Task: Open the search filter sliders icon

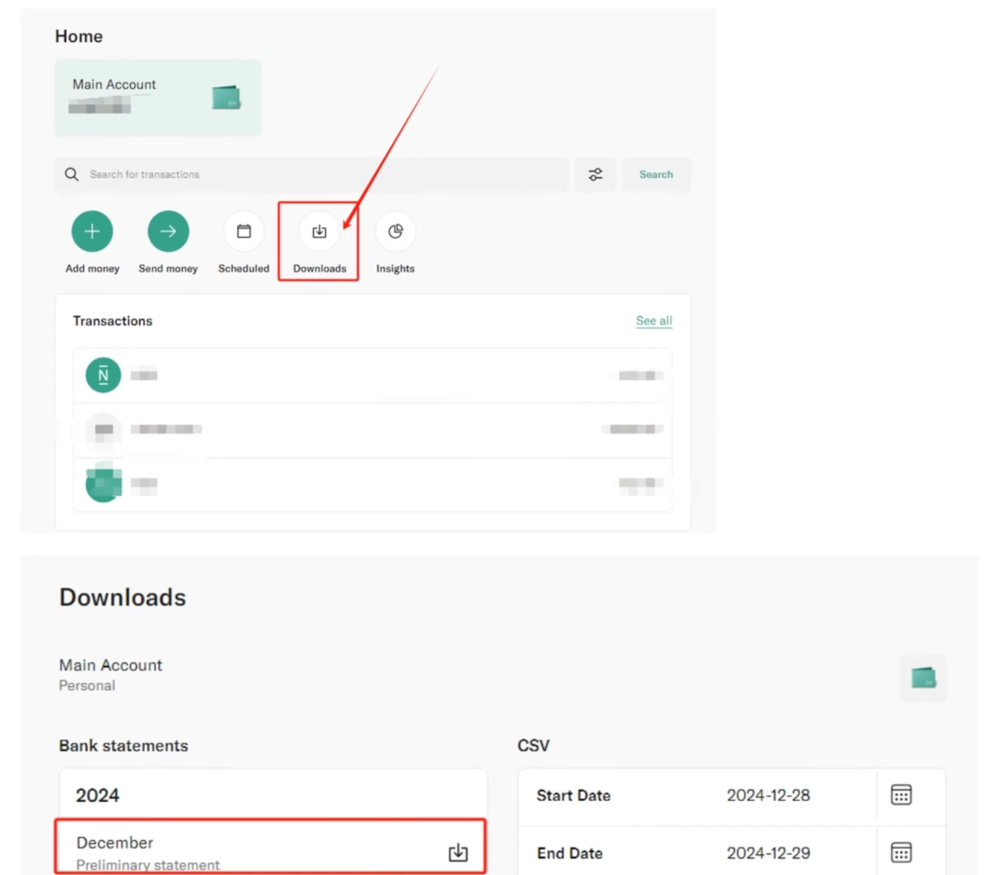Action: (595, 175)
